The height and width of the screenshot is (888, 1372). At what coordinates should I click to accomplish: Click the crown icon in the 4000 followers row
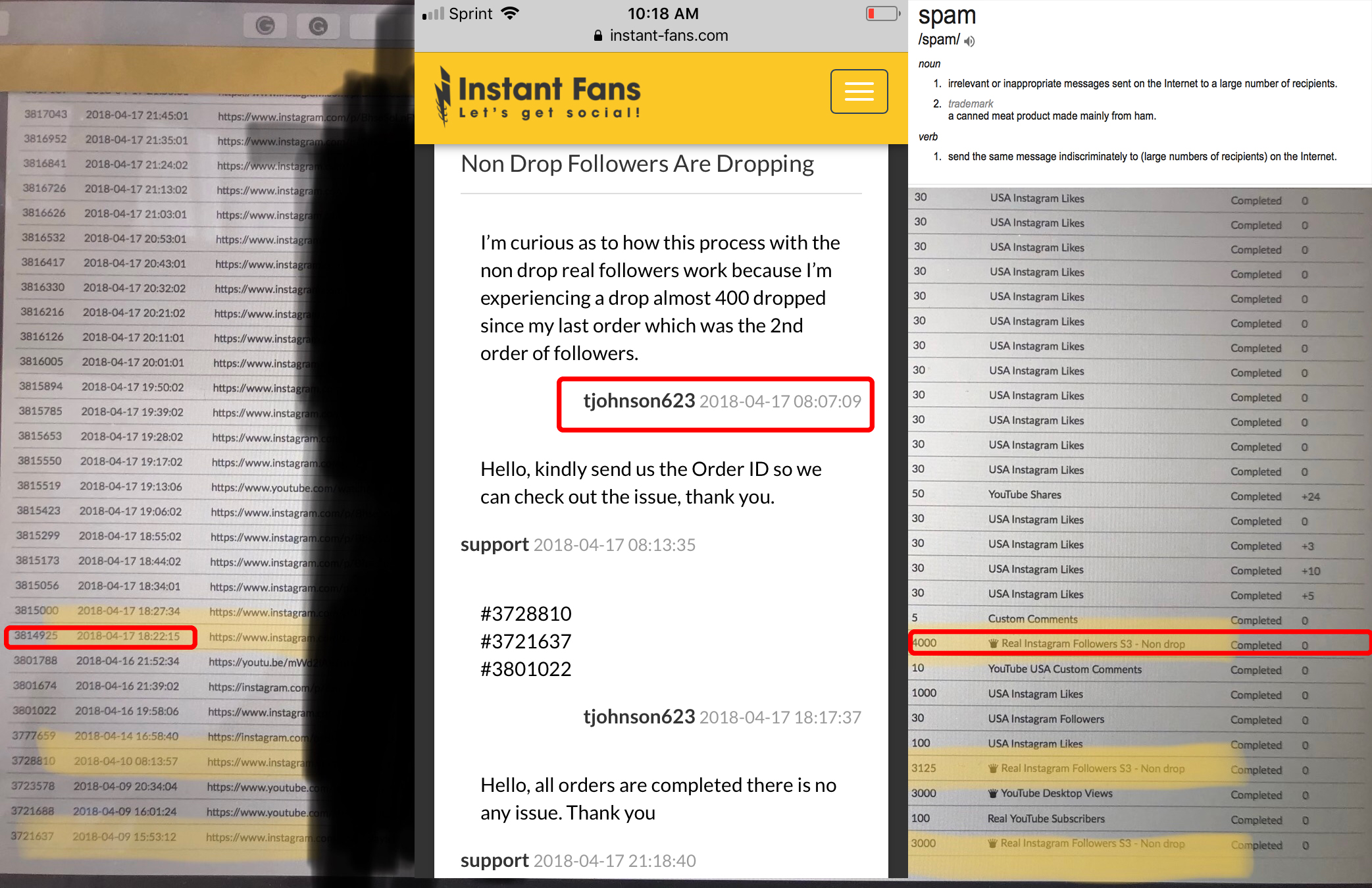pyautogui.click(x=993, y=644)
